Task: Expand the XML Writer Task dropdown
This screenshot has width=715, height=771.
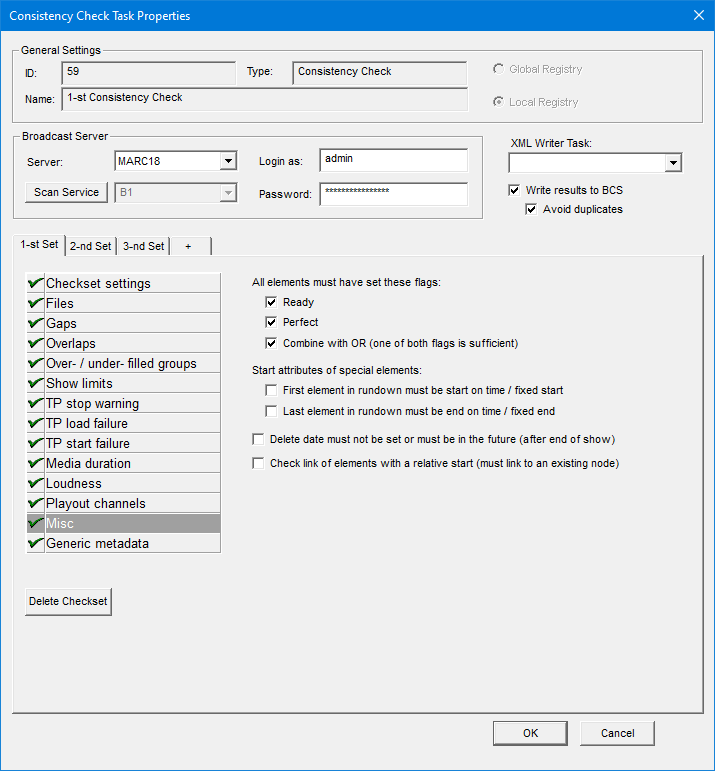Action: (673, 163)
